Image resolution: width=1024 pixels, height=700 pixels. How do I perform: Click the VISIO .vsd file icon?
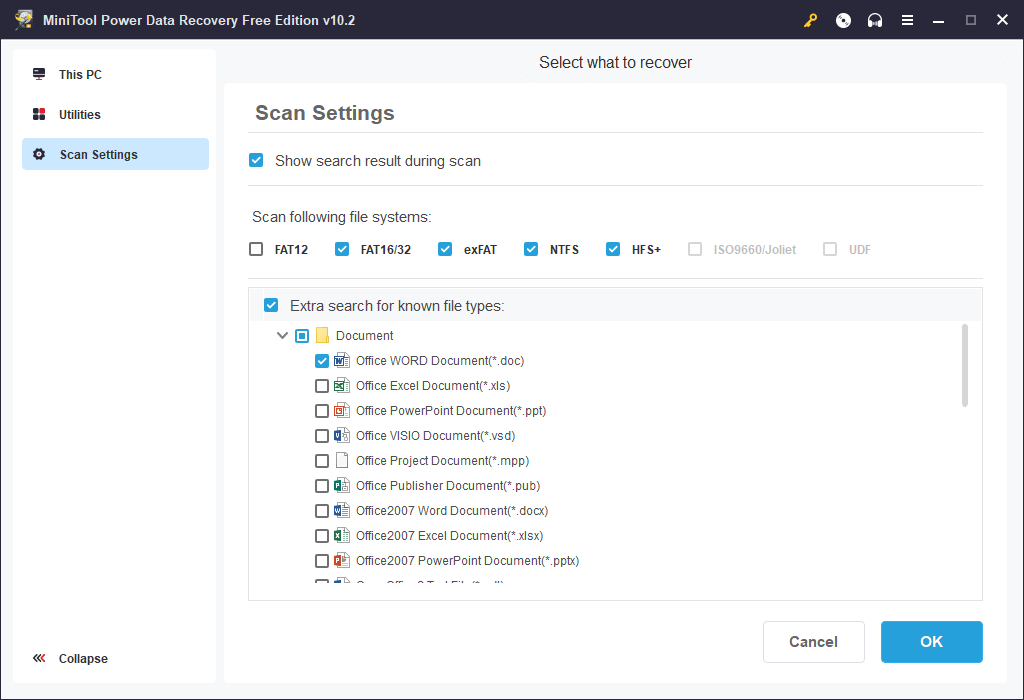[x=342, y=436]
